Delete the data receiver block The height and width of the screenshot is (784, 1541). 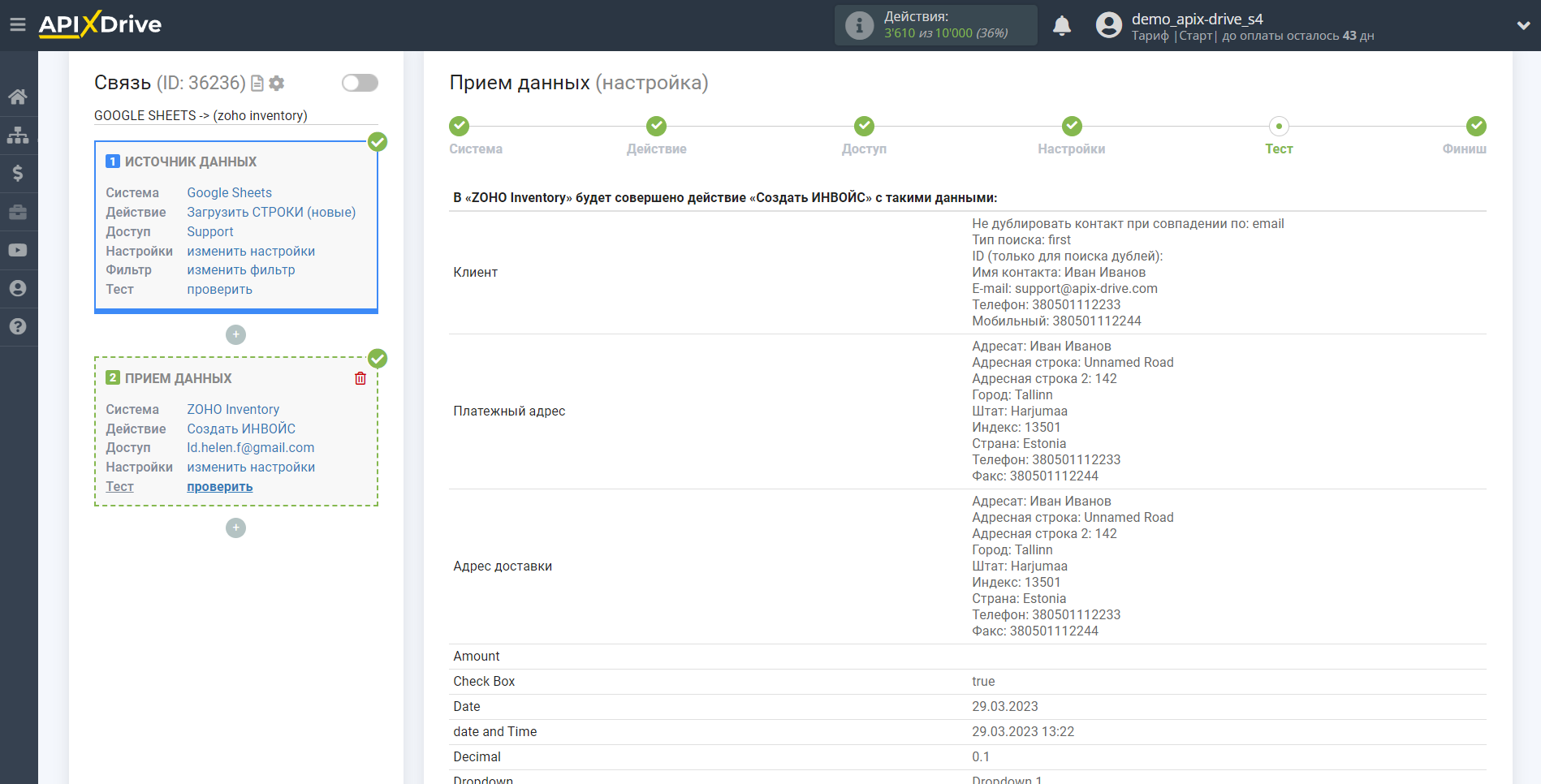pyautogui.click(x=360, y=378)
